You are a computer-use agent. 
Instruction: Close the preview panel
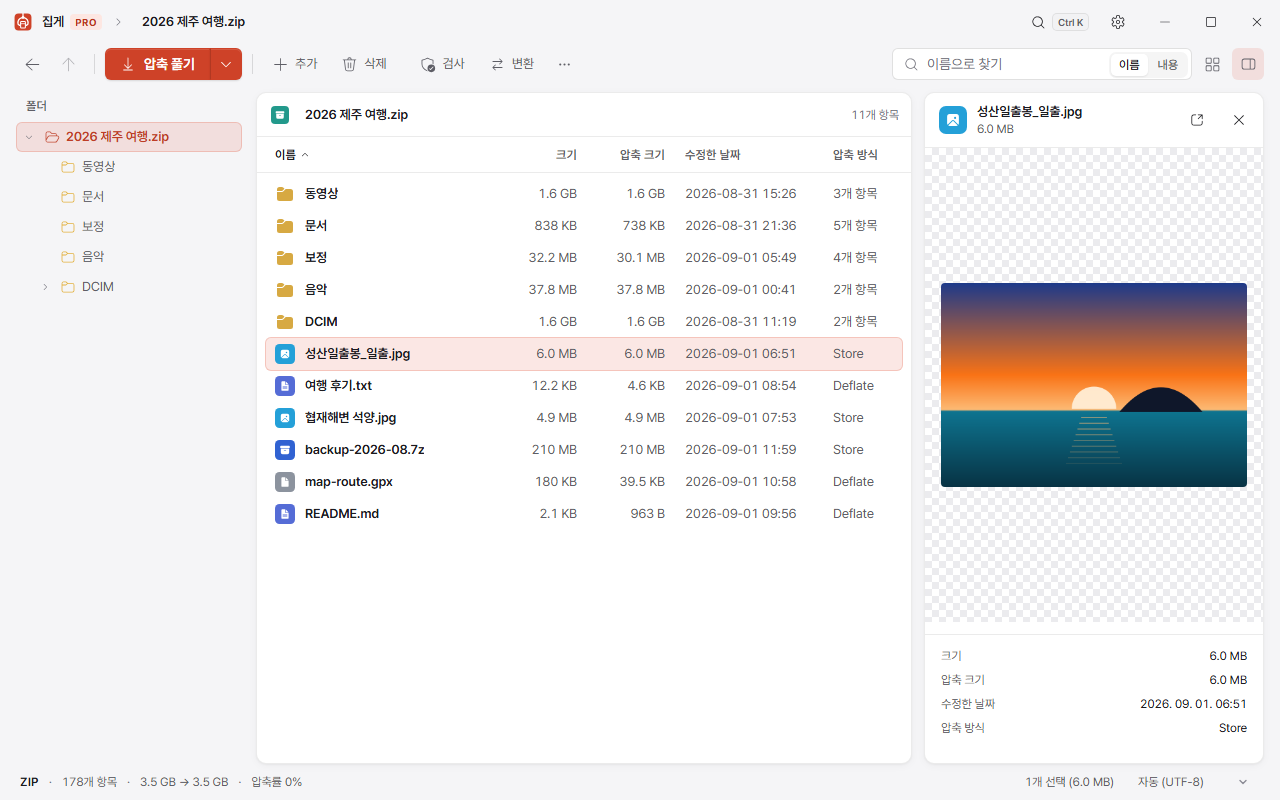click(1239, 120)
